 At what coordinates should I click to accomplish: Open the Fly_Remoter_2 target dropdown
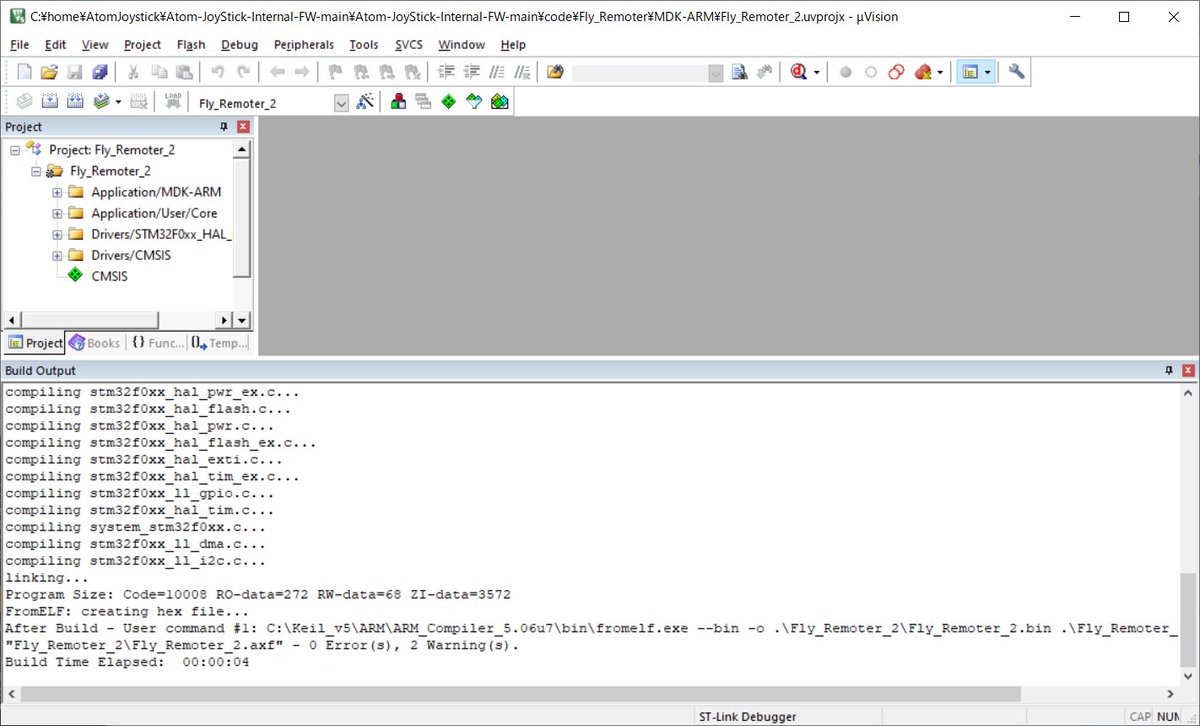click(341, 103)
